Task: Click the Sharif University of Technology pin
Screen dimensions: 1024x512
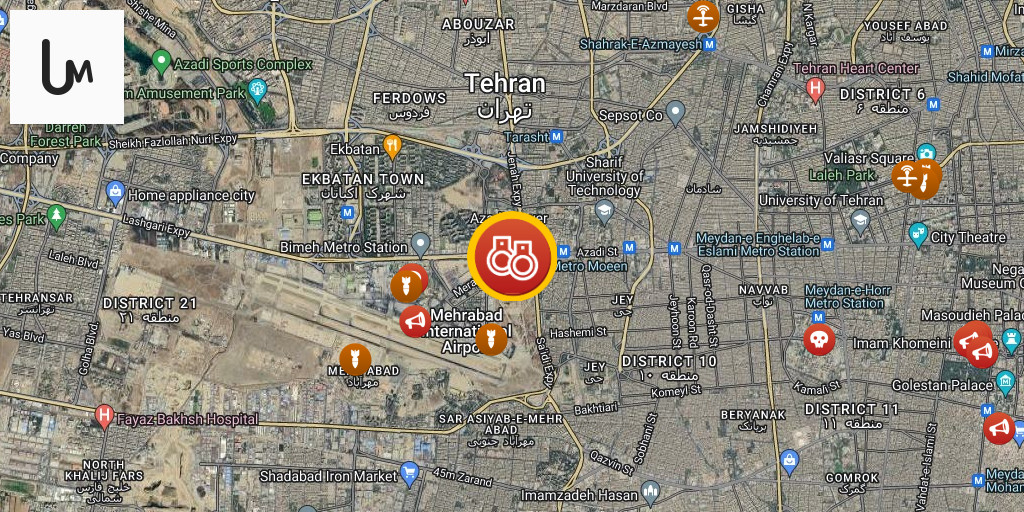Action: point(605,212)
